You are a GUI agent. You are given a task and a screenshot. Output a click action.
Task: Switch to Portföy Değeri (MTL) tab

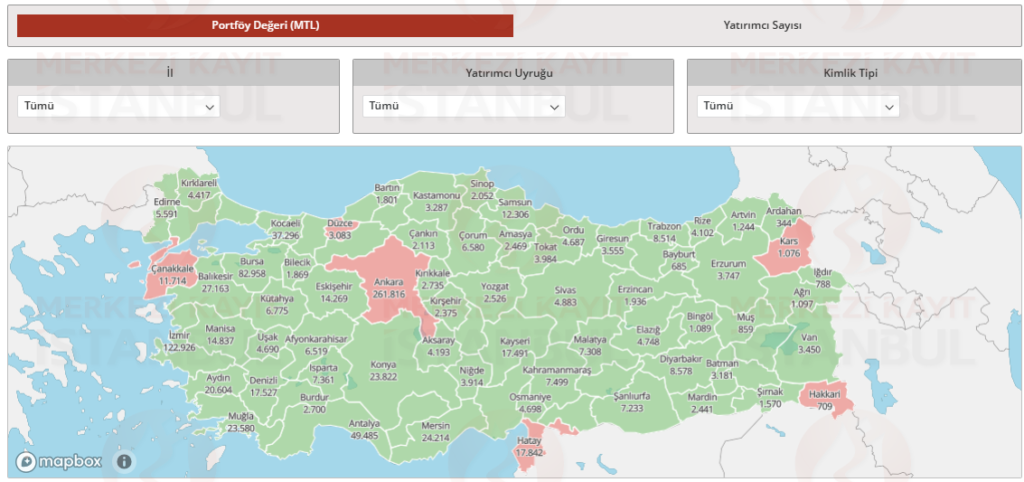pos(265,25)
